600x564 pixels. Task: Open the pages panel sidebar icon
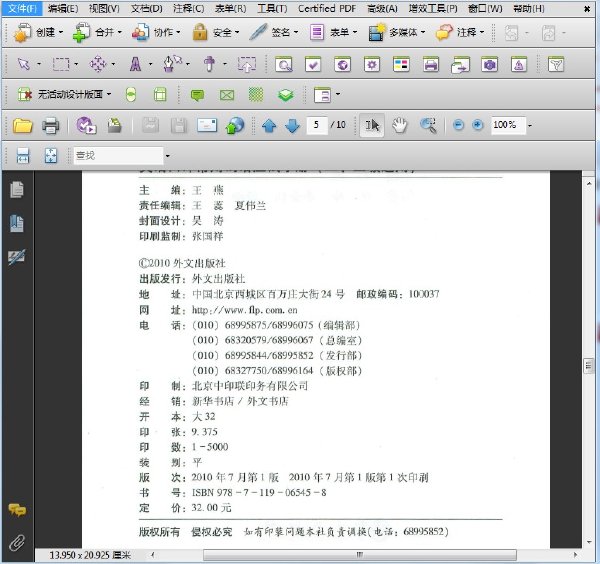click(16, 190)
